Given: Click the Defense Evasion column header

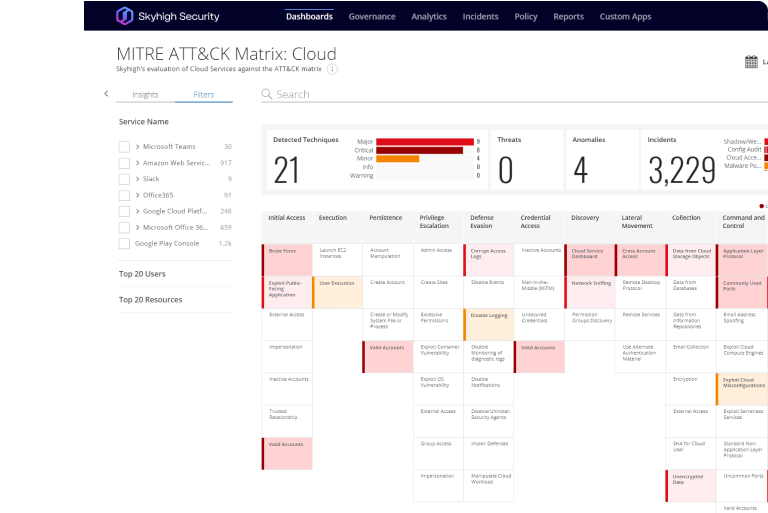Looking at the screenshot, I should point(489,226).
